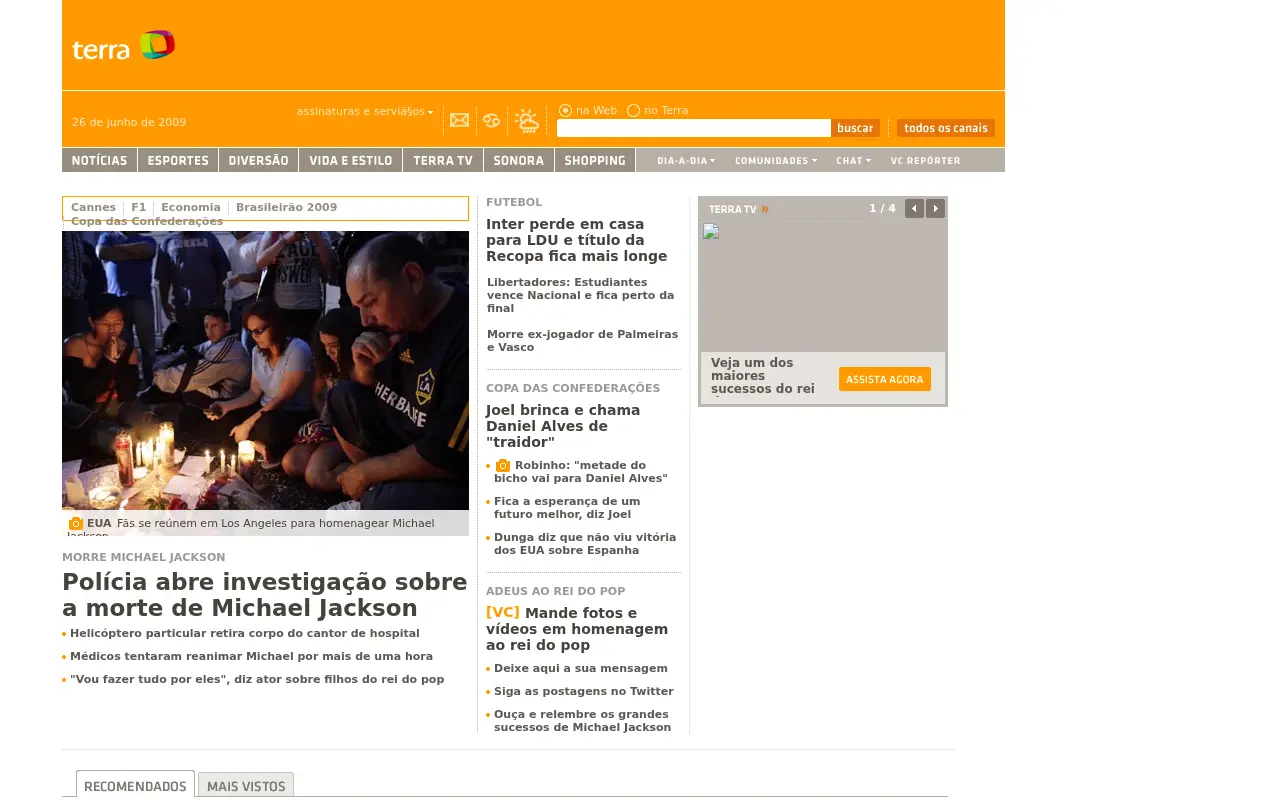
Task: Open 'Siga as postagens no Twitter' link
Action: (x=583, y=691)
